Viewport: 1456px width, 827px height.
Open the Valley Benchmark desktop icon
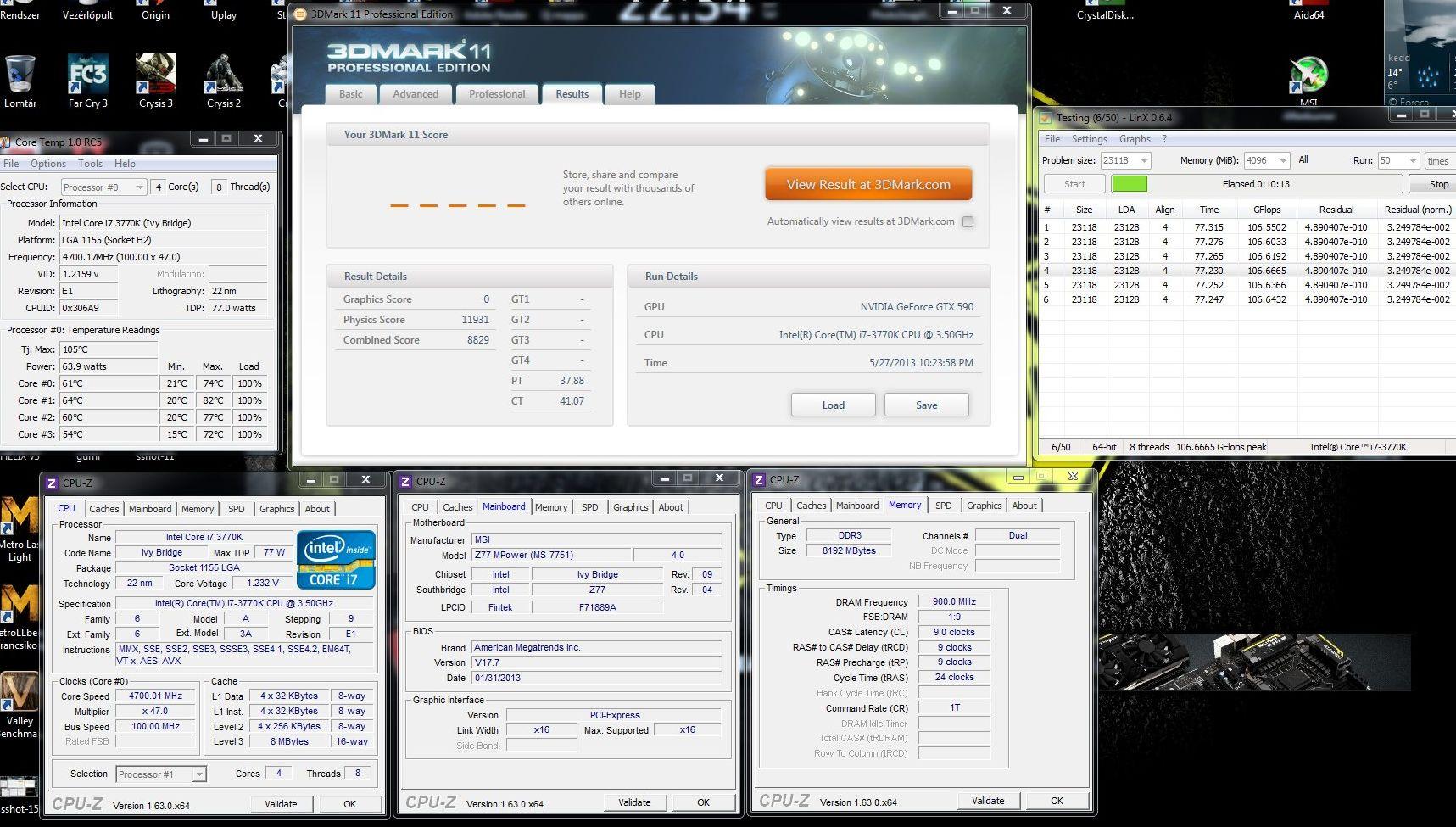(19, 704)
